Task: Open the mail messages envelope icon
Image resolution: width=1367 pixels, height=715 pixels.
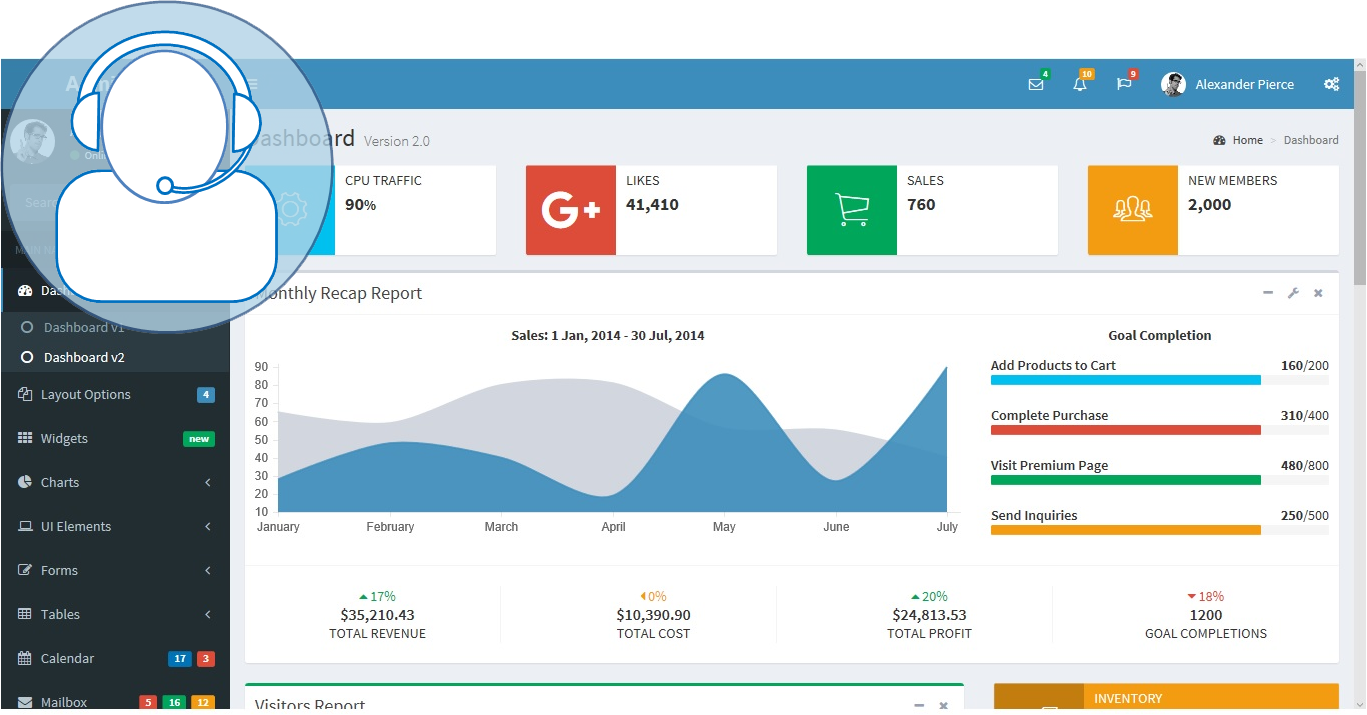Action: click(1036, 84)
